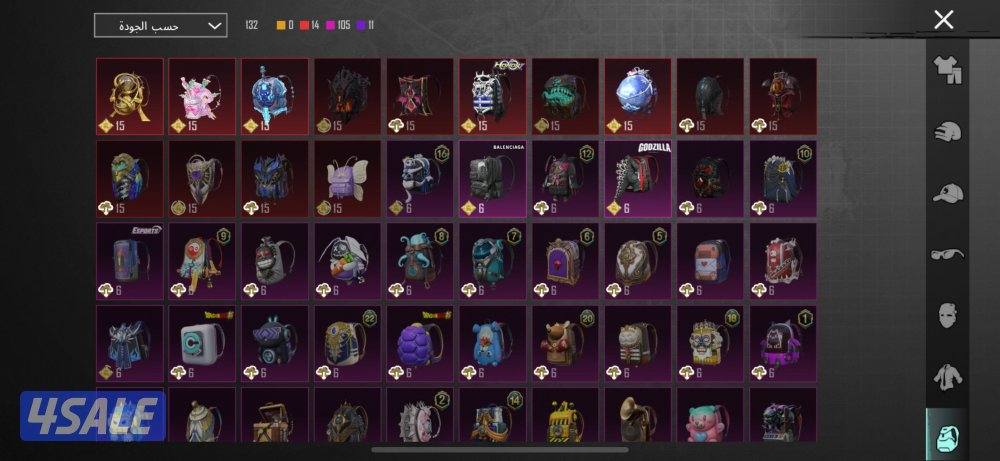Choose the golden backpack in first slot
Image resolution: width=1000 pixels, height=461 pixels.
(x=130, y=96)
